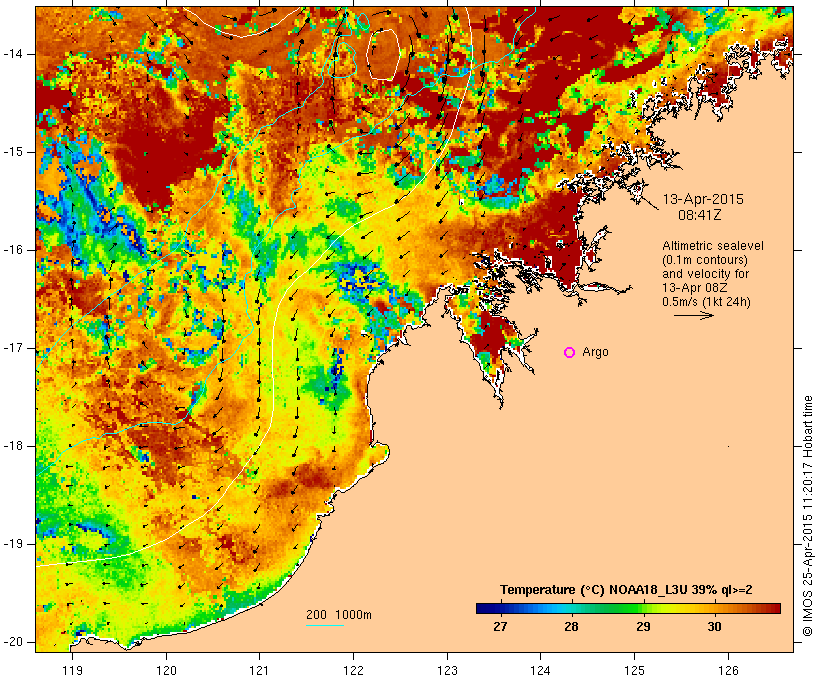Click '(0.1m contours)' caption line

coord(705,260)
